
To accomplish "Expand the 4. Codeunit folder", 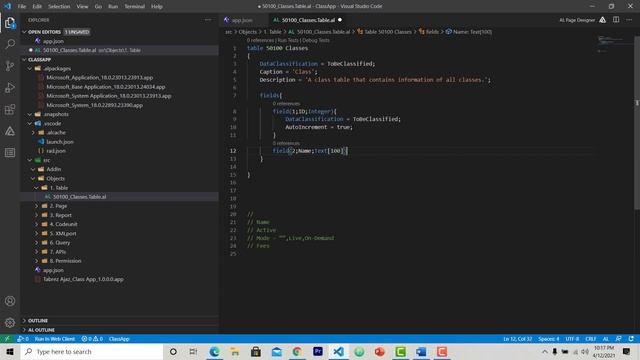I will tap(37, 224).
